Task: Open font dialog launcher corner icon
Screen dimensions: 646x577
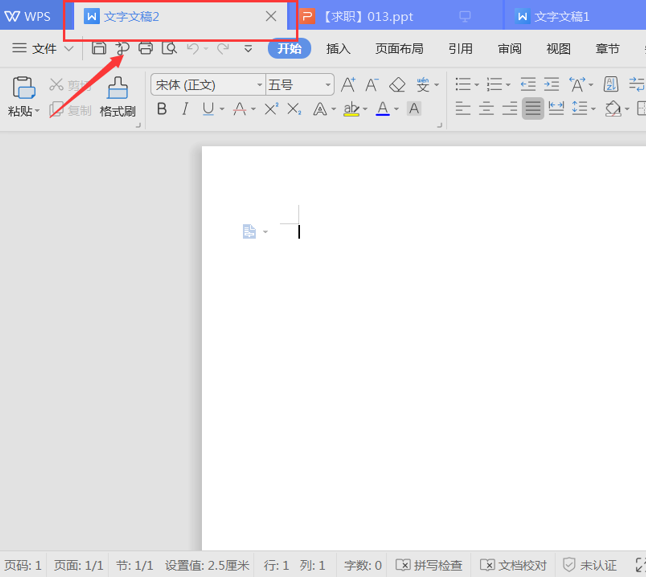Action: tap(439, 125)
